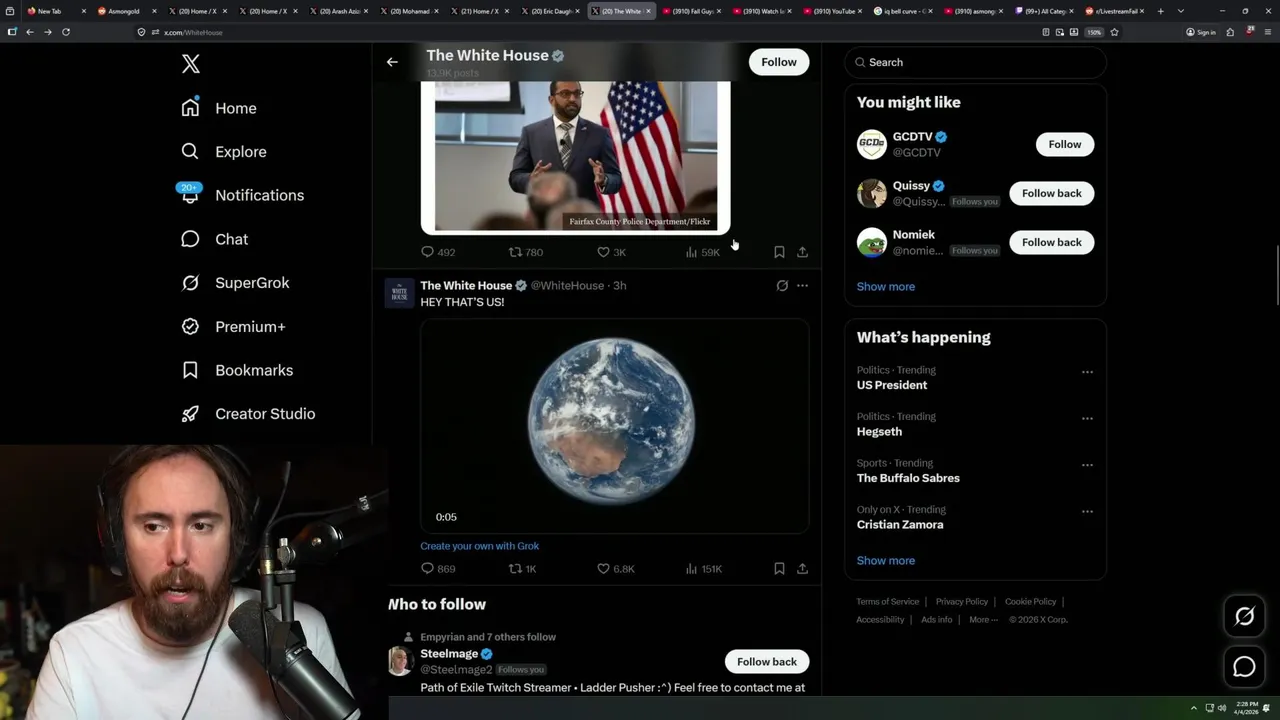Open Ads info footer link
Image resolution: width=1280 pixels, height=720 pixels.
(x=936, y=620)
